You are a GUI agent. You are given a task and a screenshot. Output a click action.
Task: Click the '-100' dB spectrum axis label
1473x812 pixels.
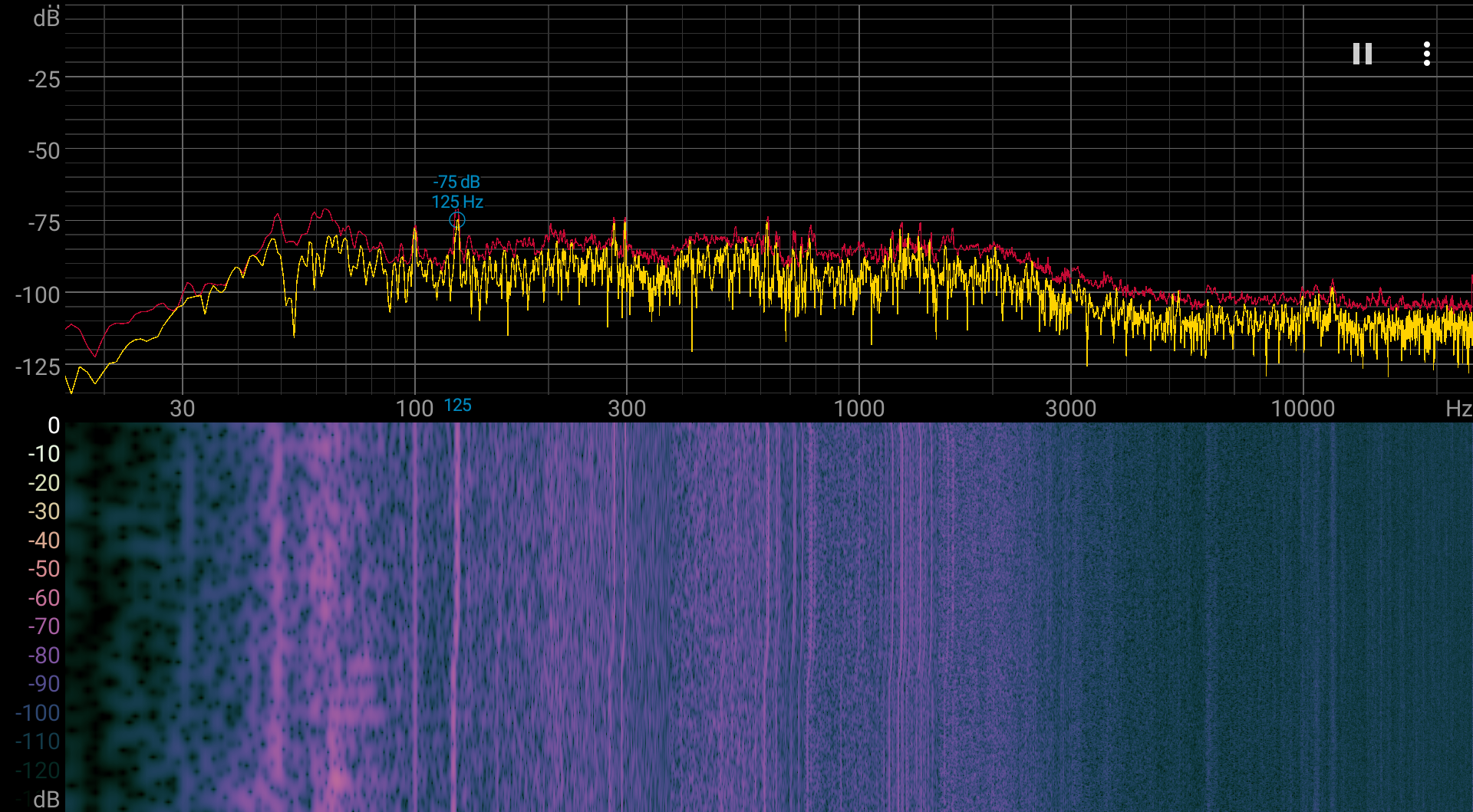tap(38, 295)
